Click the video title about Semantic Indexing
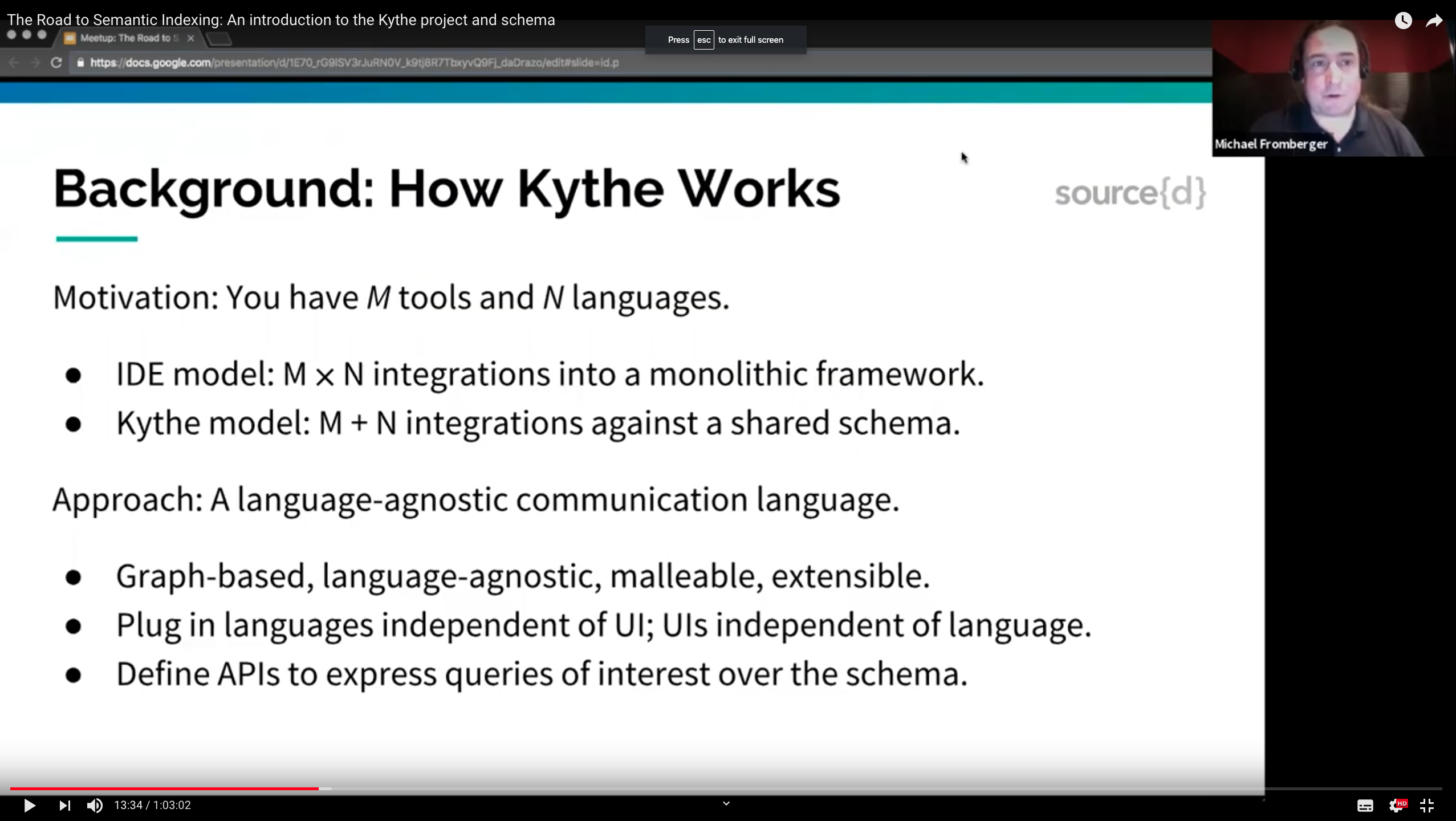The width and height of the screenshot is (1456, 821). (280, 20)
